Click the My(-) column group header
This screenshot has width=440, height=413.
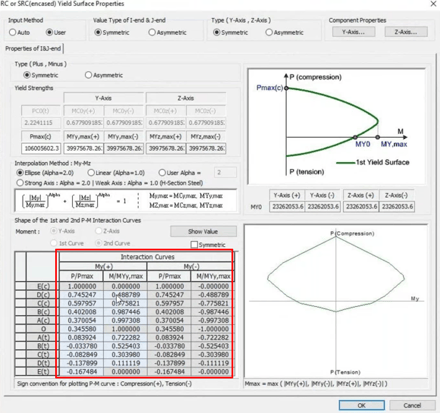[x=191, y=267]
